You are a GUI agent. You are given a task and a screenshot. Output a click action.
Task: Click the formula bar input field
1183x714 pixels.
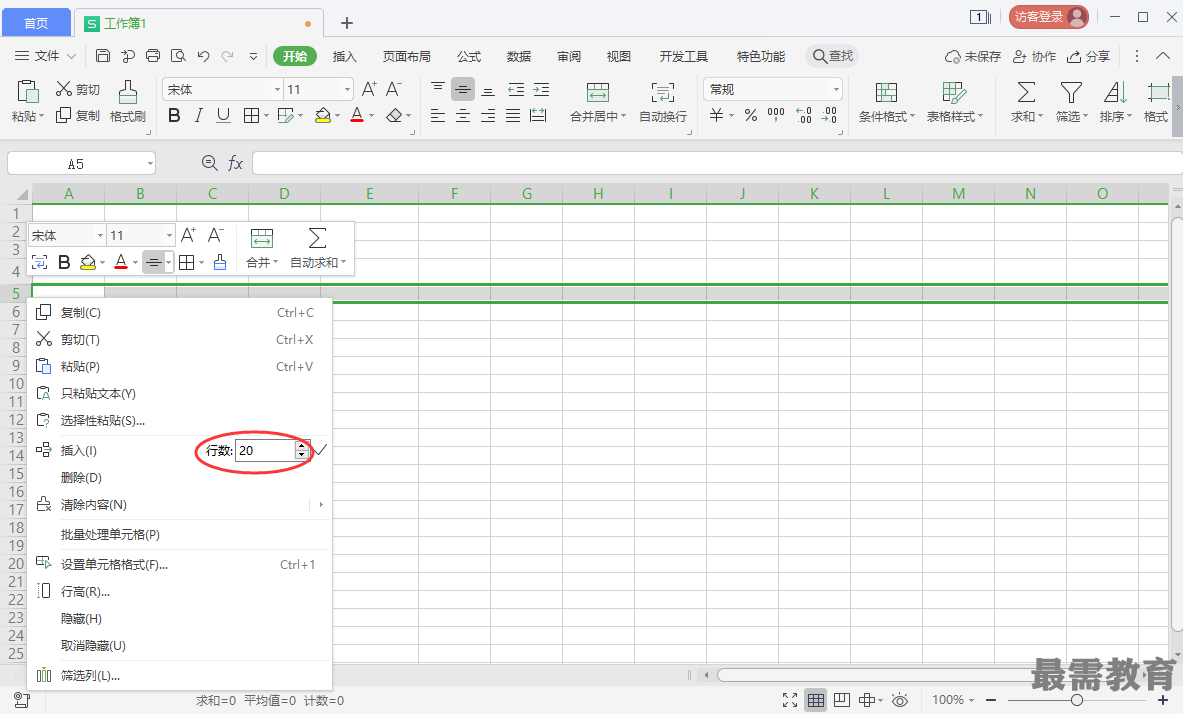716,163
